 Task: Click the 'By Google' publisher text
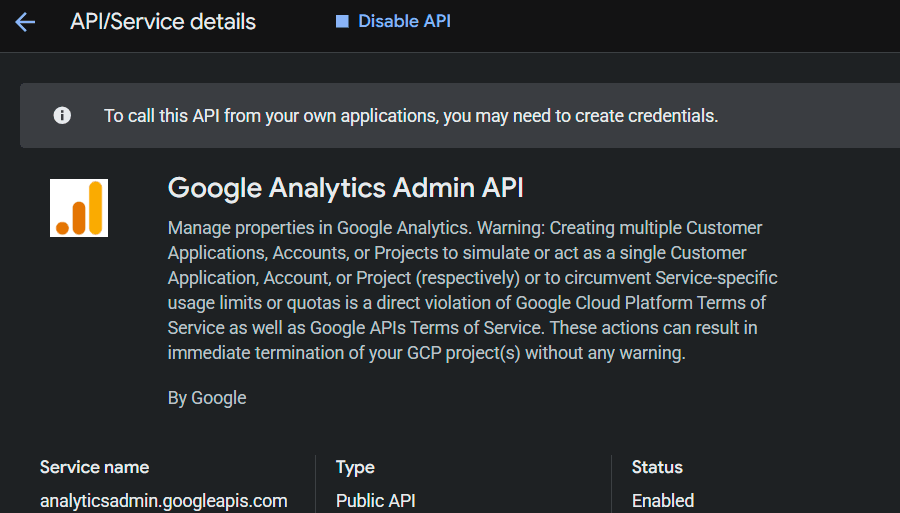[207, 398]
